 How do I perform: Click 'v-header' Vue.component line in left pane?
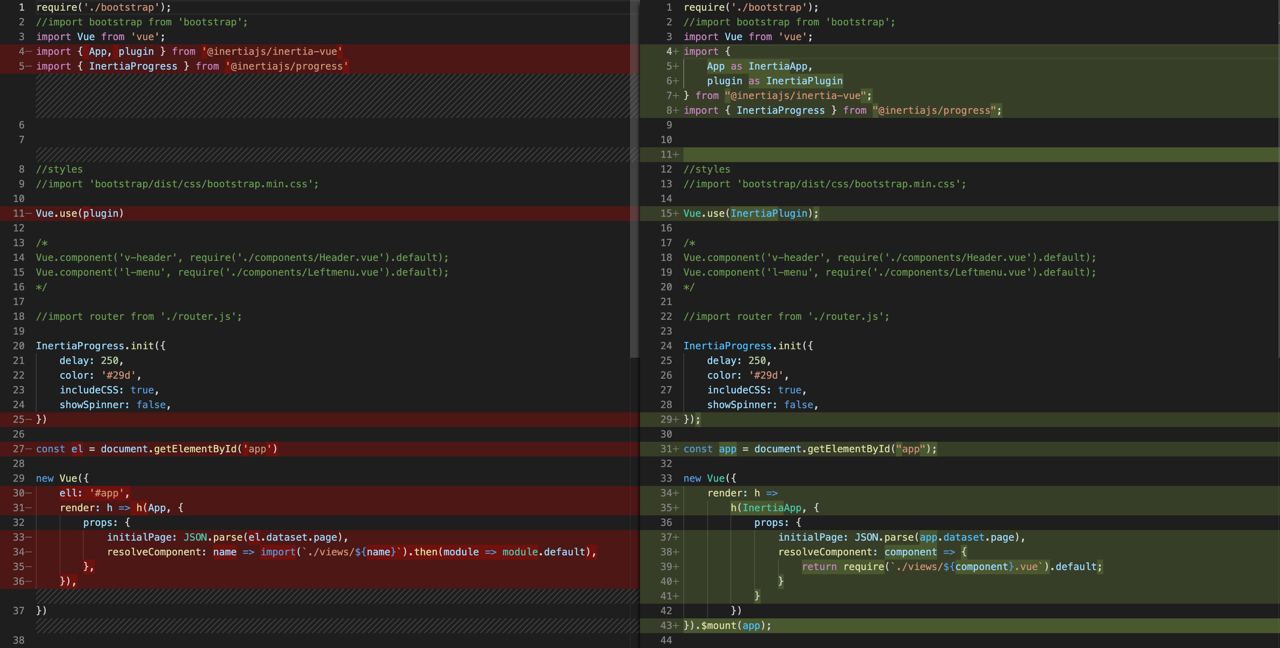(242, 257)
